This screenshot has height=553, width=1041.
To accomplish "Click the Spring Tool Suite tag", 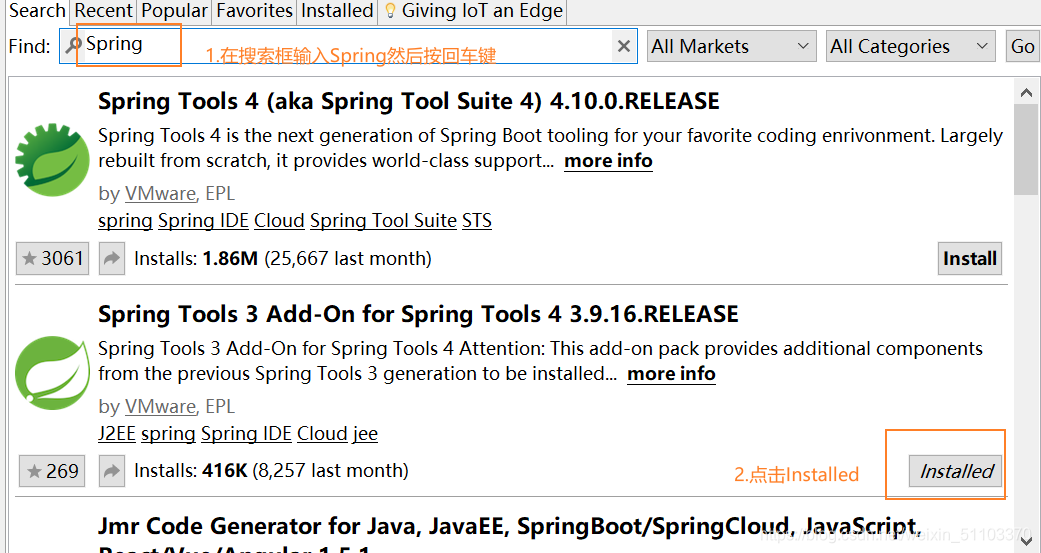I will [x=383, y=220].
